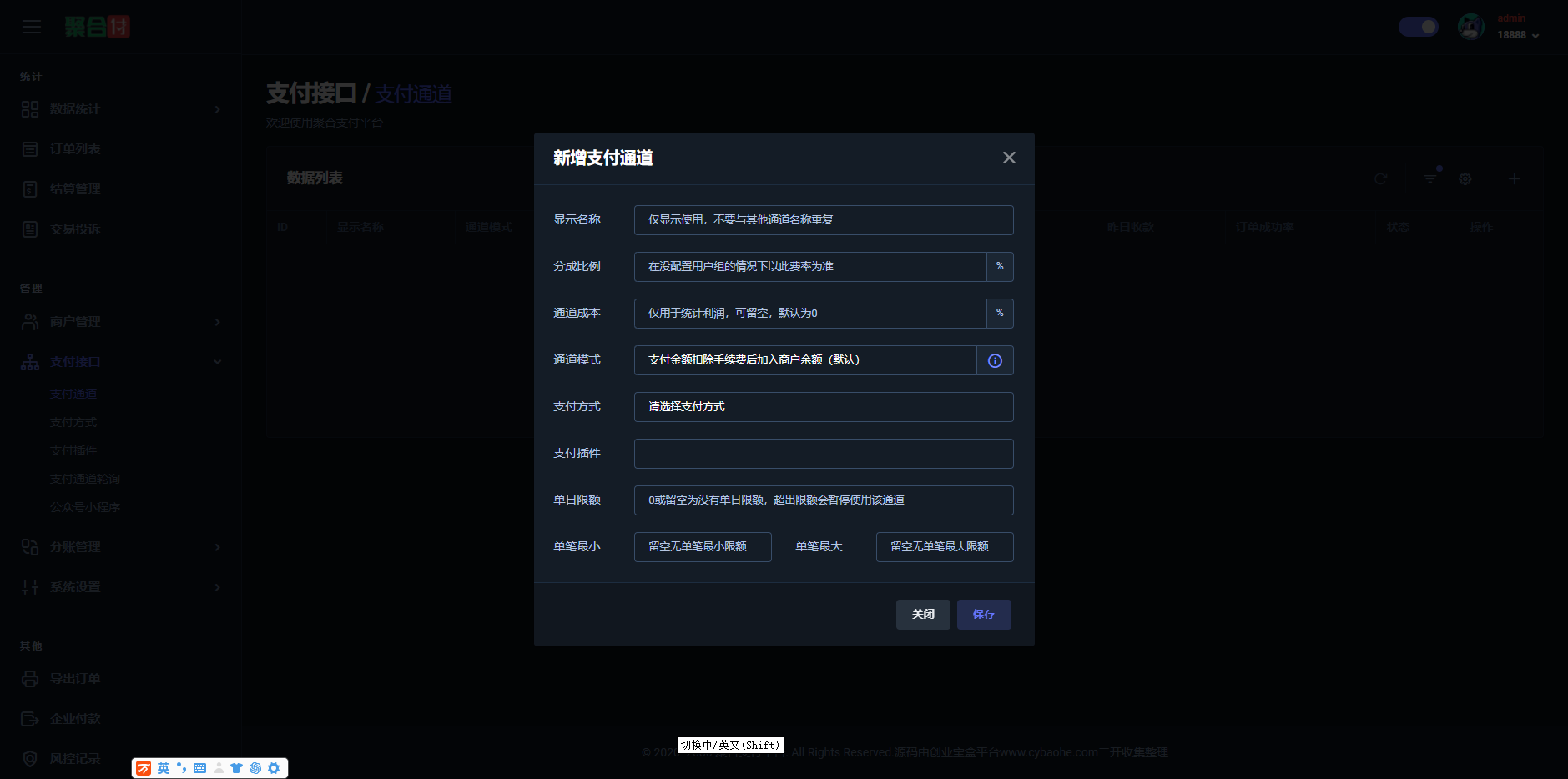Open the hamburger menu to collapse the sidebar
The image size is (1568, 779).
pos(32,27)
